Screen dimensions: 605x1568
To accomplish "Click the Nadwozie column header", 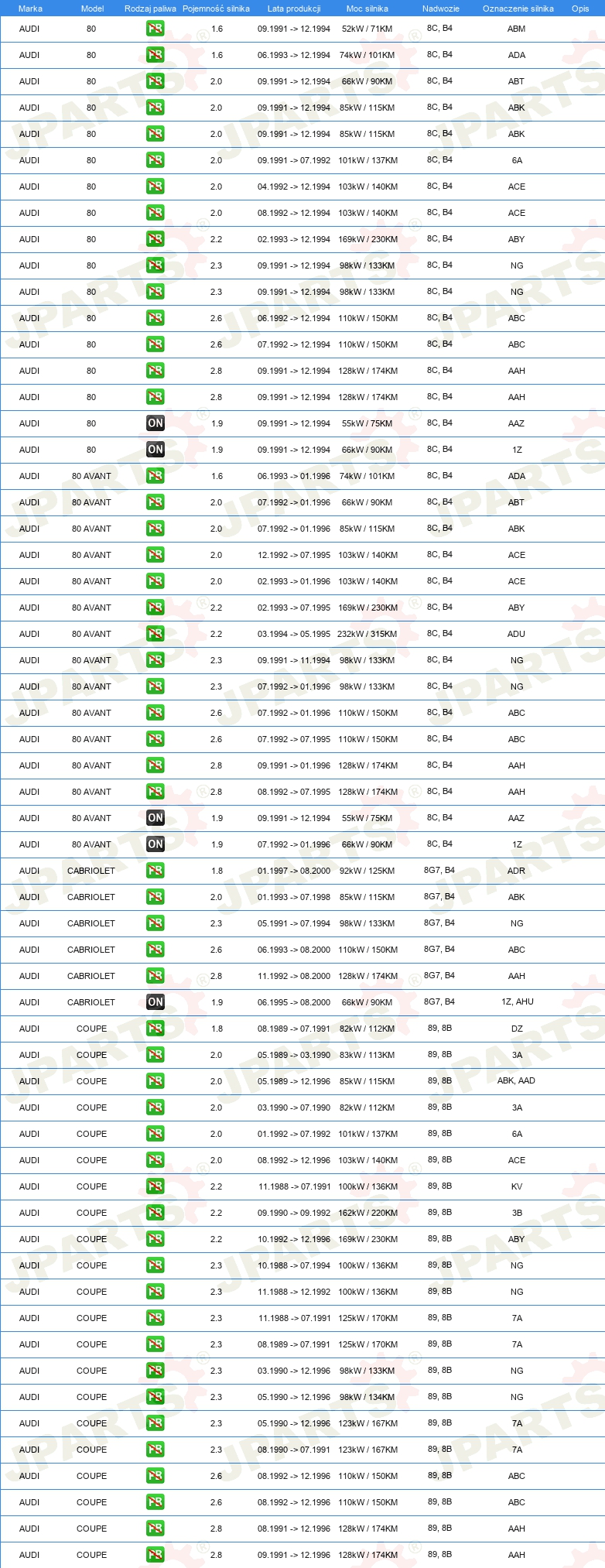I will pos(440,9).
